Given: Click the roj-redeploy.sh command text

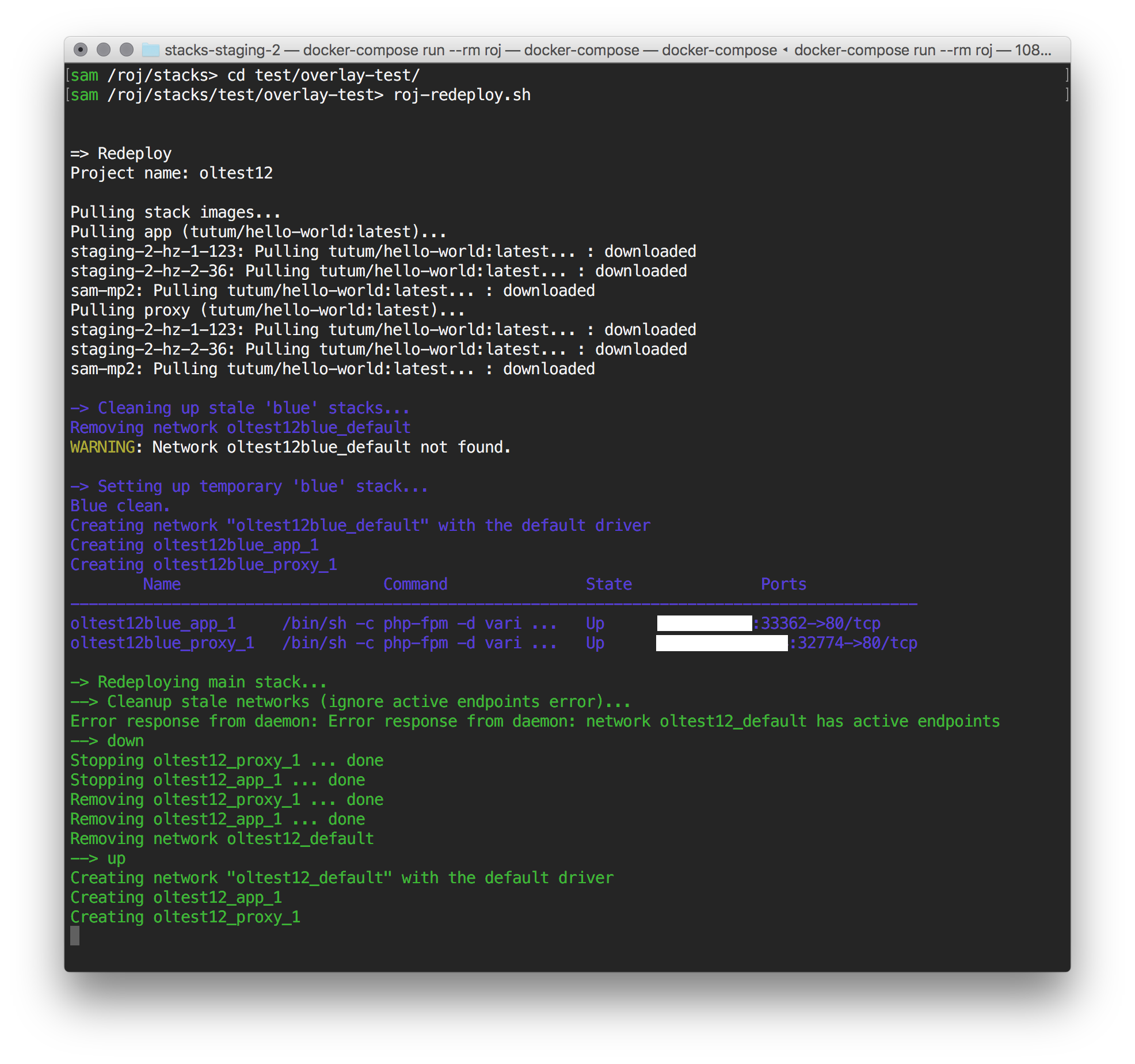Looking at the screenshot, I should click(462, 95).
